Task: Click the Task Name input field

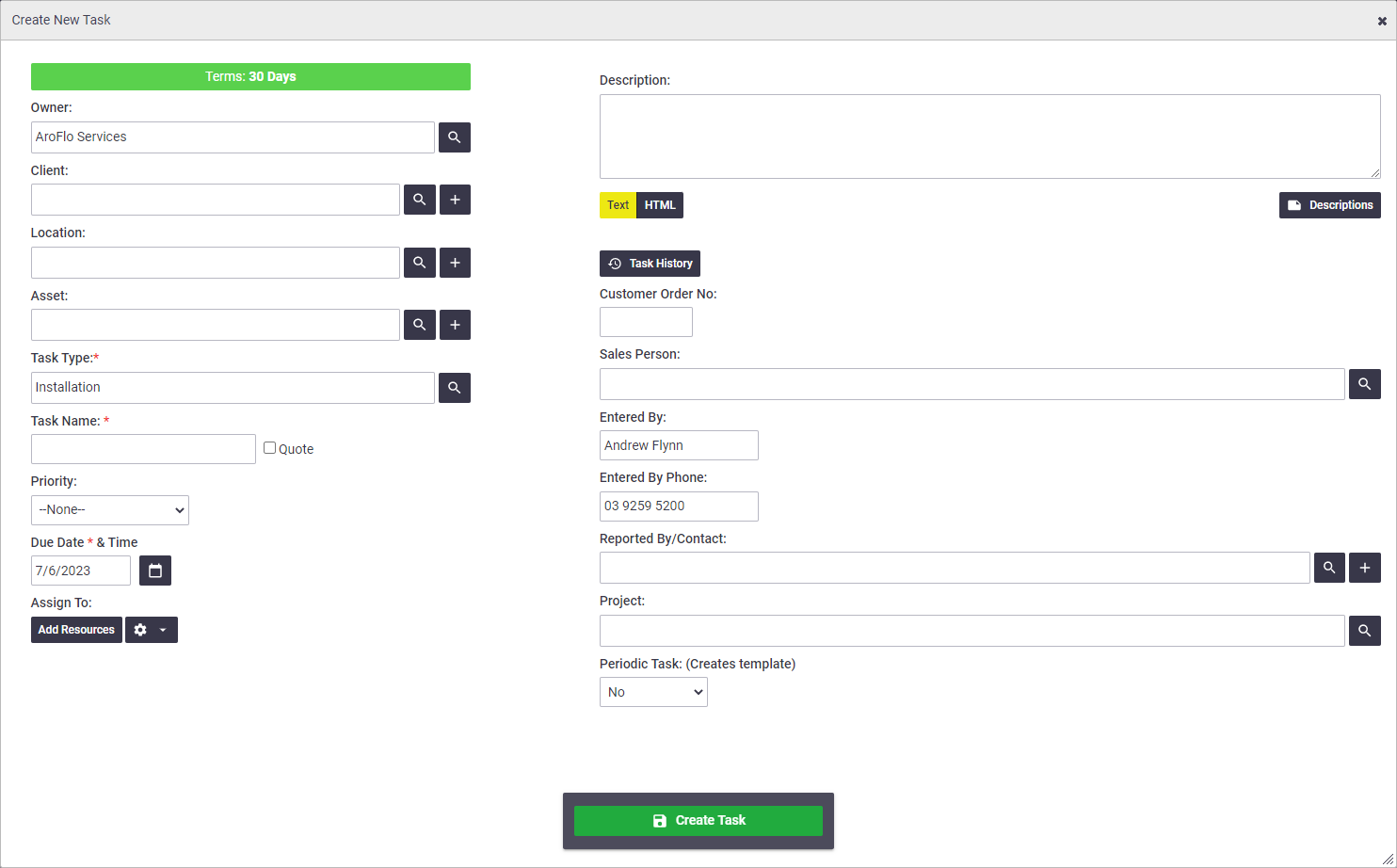Action: [x=143, y=449]
